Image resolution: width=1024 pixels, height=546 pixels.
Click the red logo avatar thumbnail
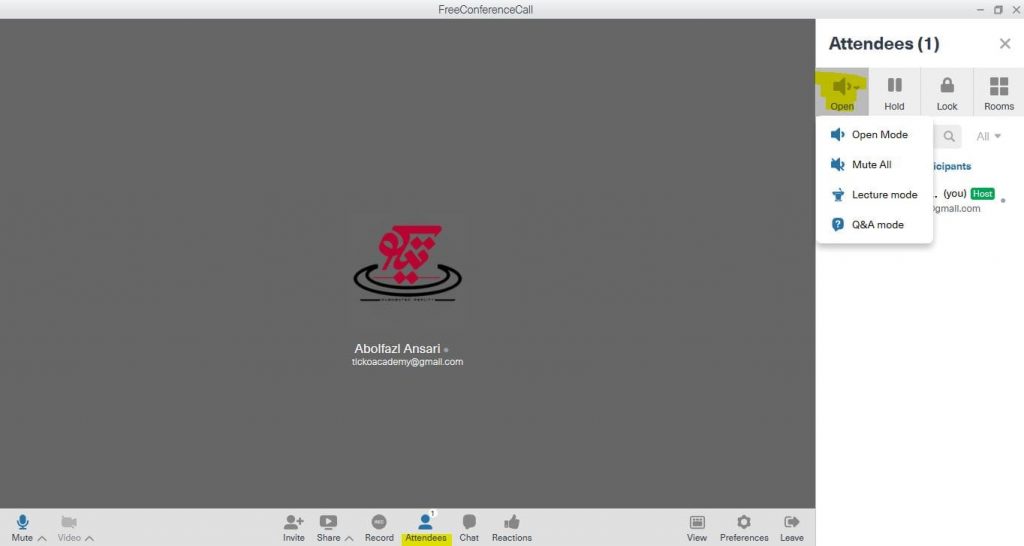(408, 263)
